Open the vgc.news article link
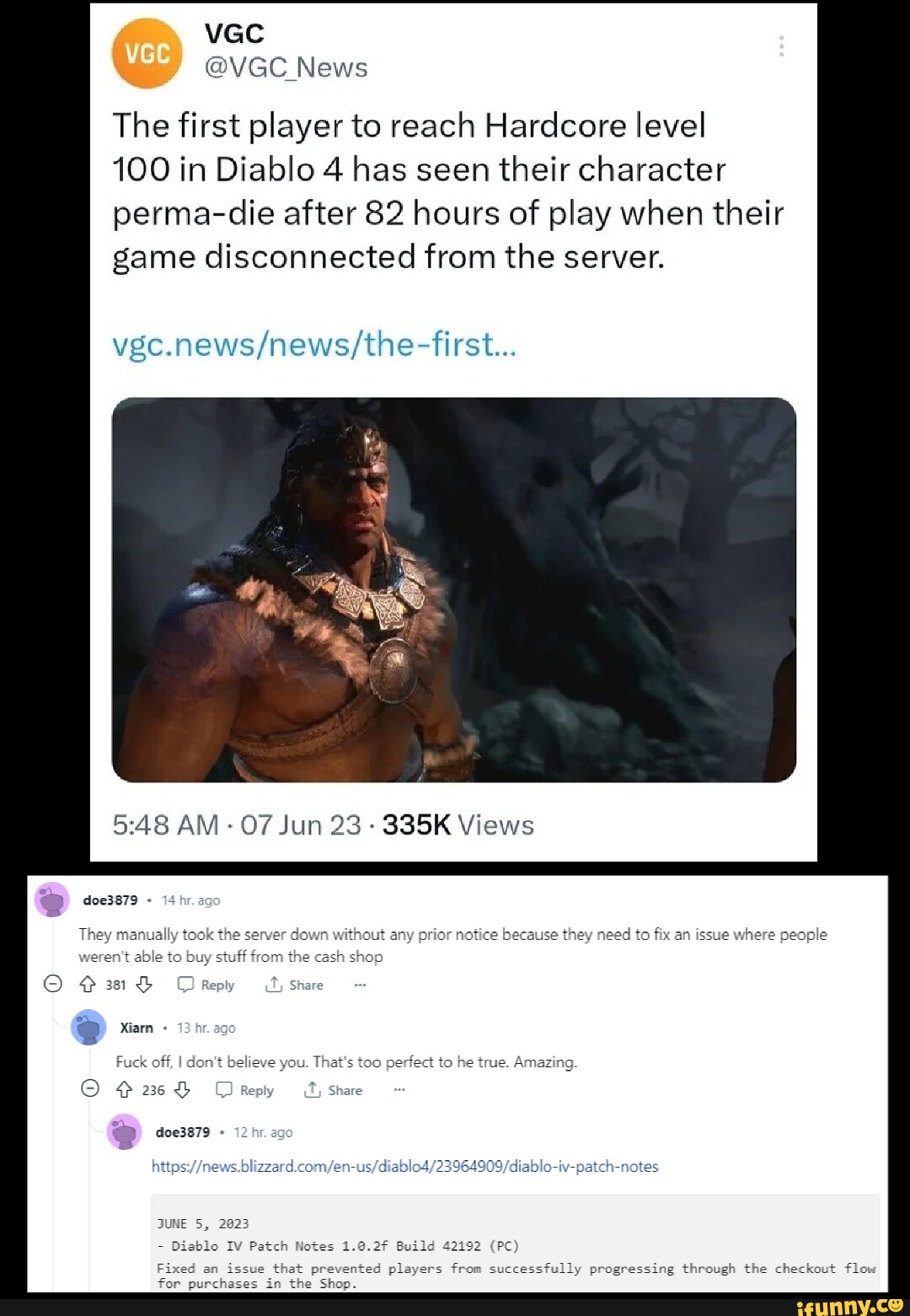This screenshot has height=1316, width=910. pos(314,345)
